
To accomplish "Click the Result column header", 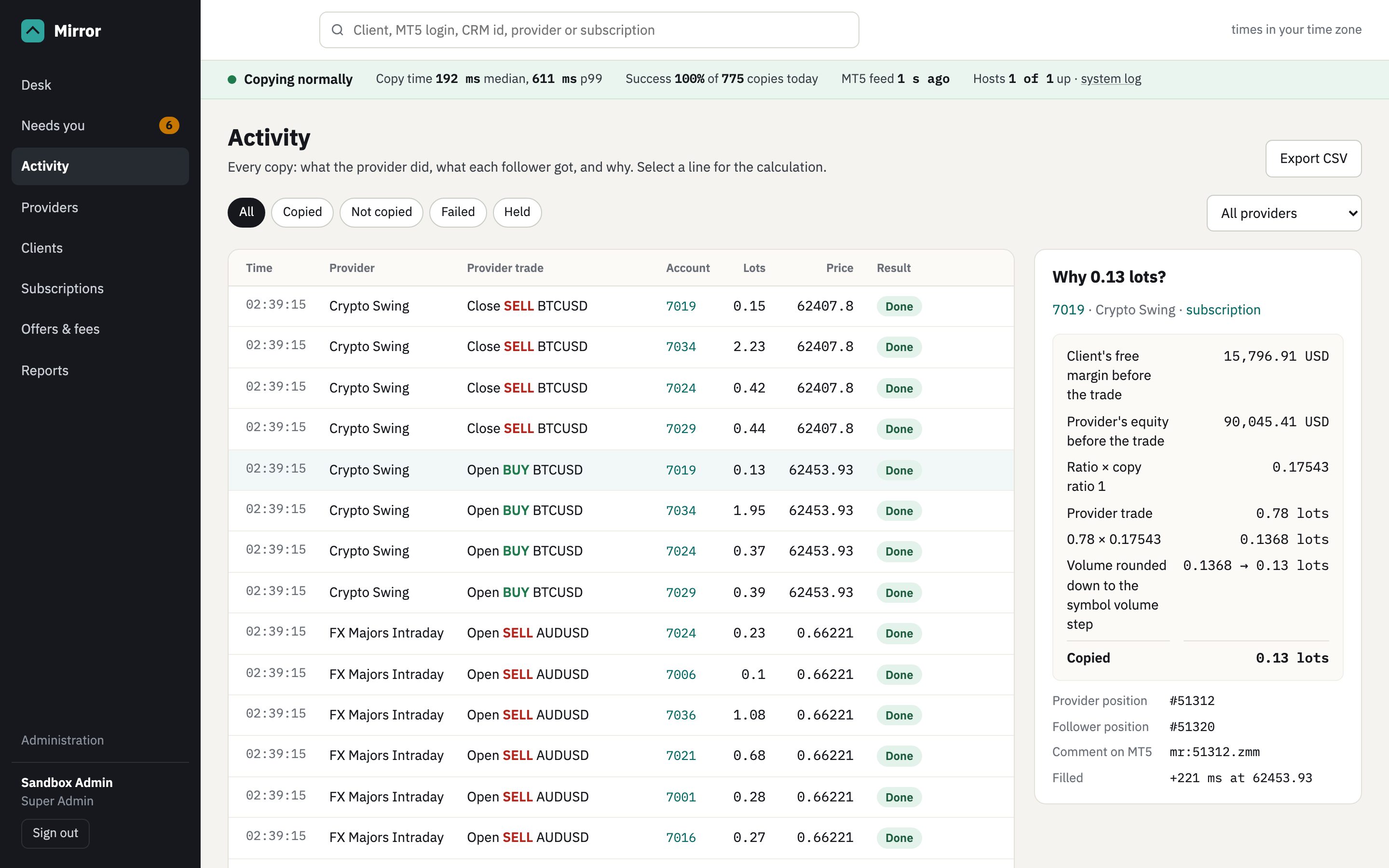I will click(x=893, y=268).
